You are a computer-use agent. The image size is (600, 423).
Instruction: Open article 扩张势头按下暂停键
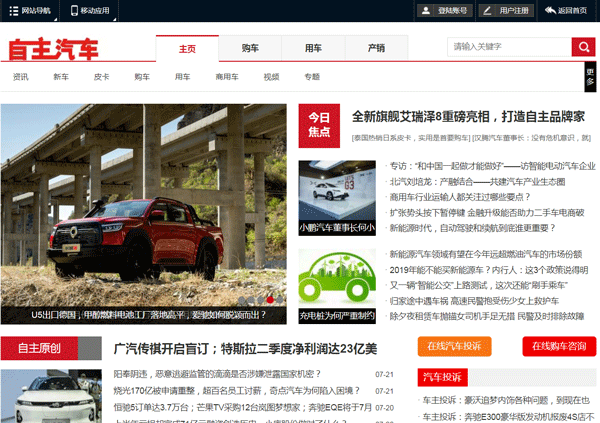487,213
